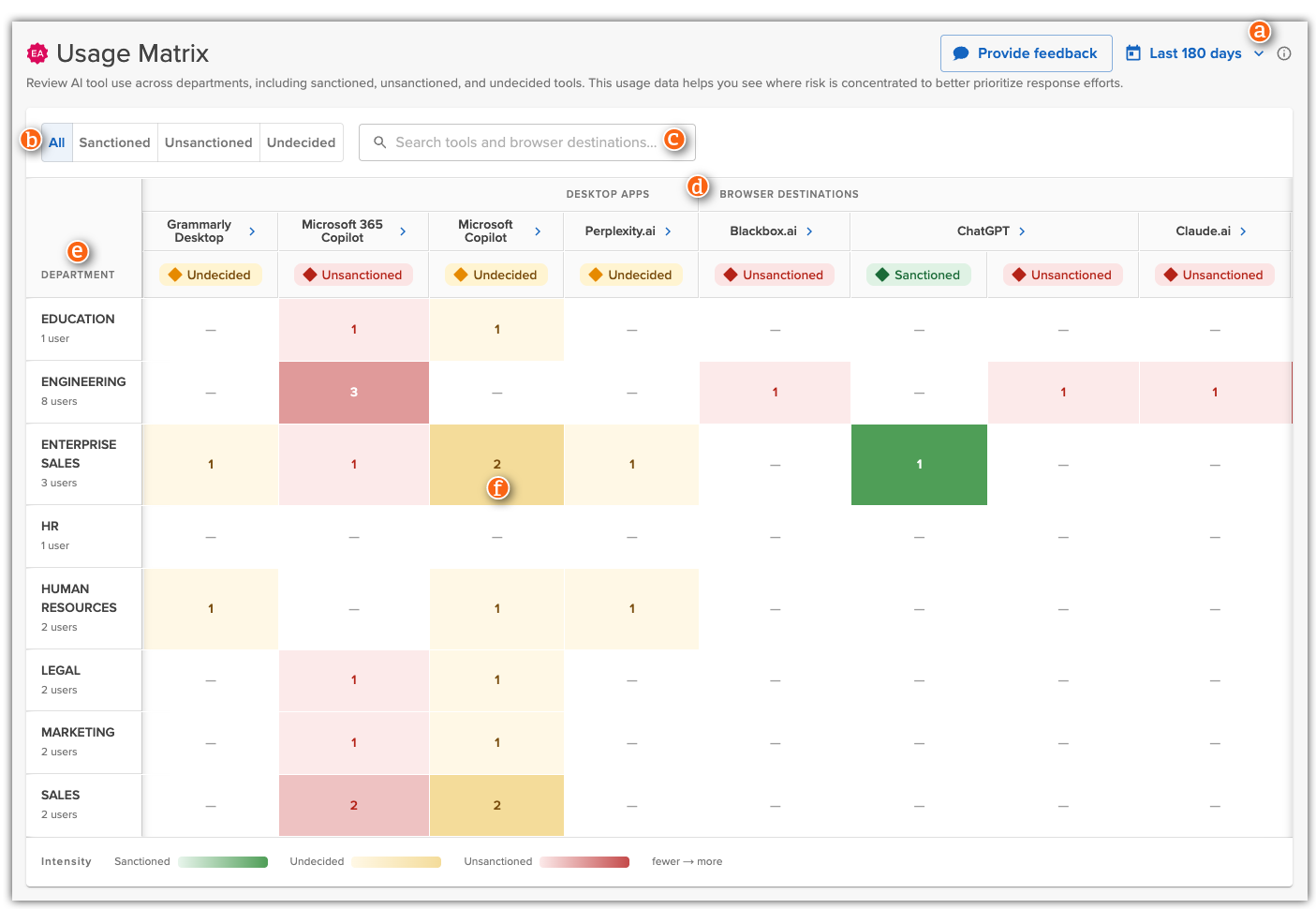
Task: Click Sales Microsoft 365 Copilot cell showing 2
Action: point(354,806)
